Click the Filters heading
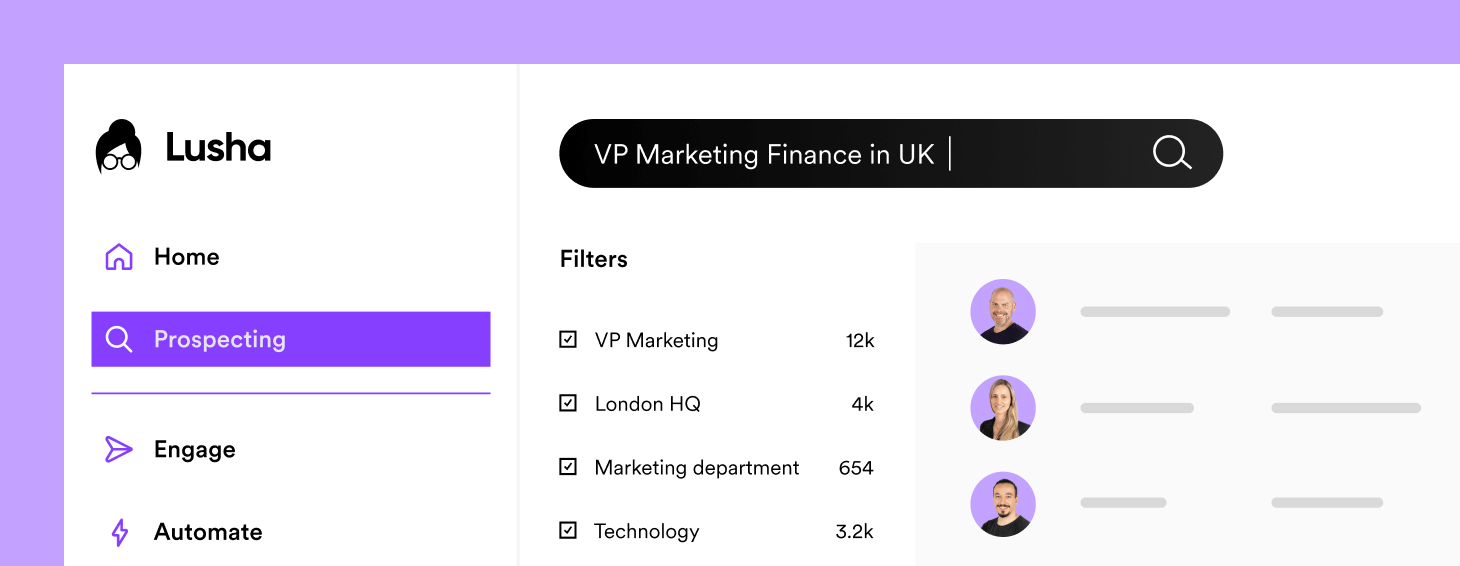This screenshot has width=1460, height=566. pos(594,259)
